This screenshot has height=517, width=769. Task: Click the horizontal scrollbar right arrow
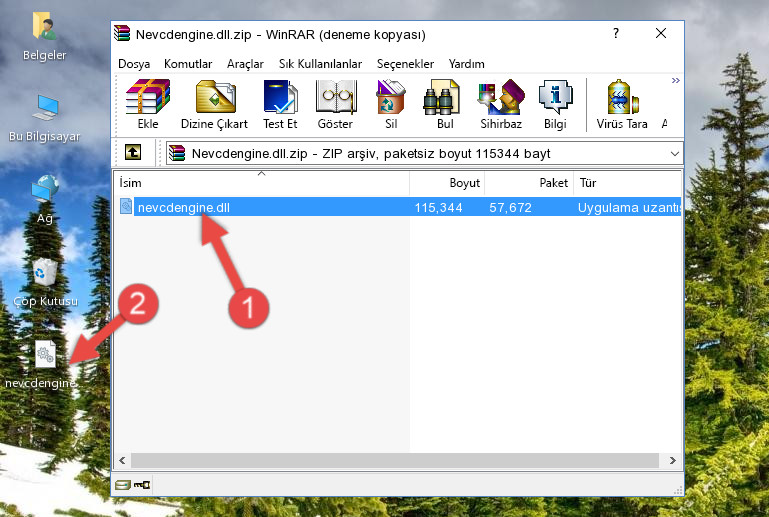pyautogui.click(x=672, y=460)
